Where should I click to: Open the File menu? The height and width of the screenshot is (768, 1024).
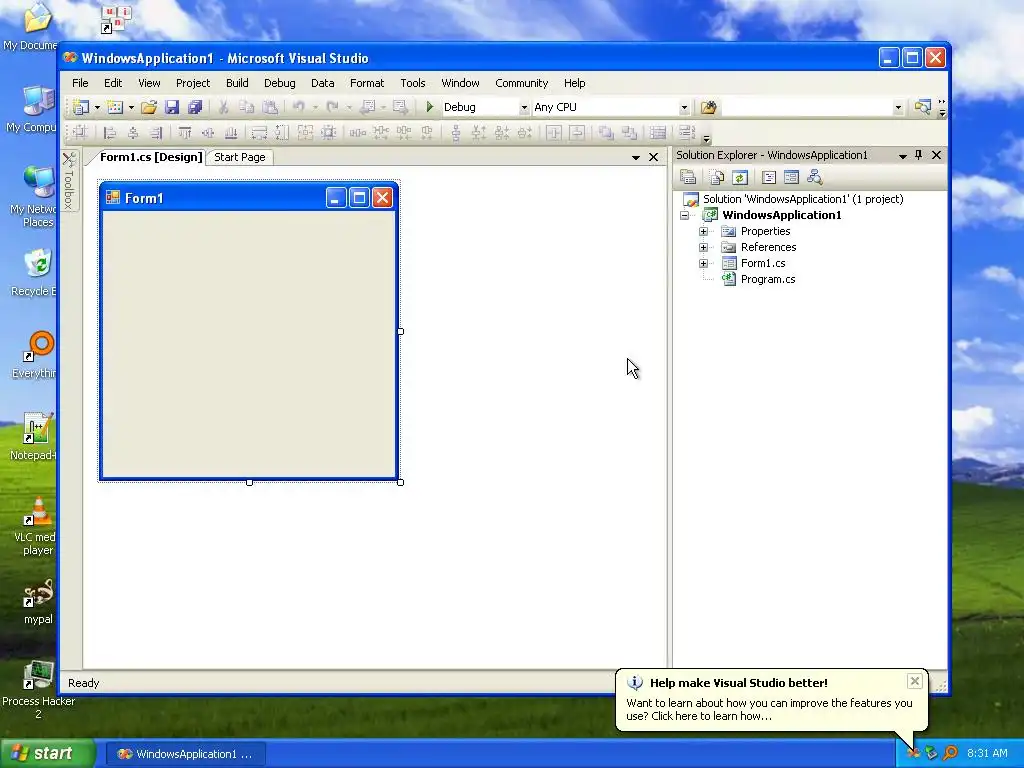80,83
